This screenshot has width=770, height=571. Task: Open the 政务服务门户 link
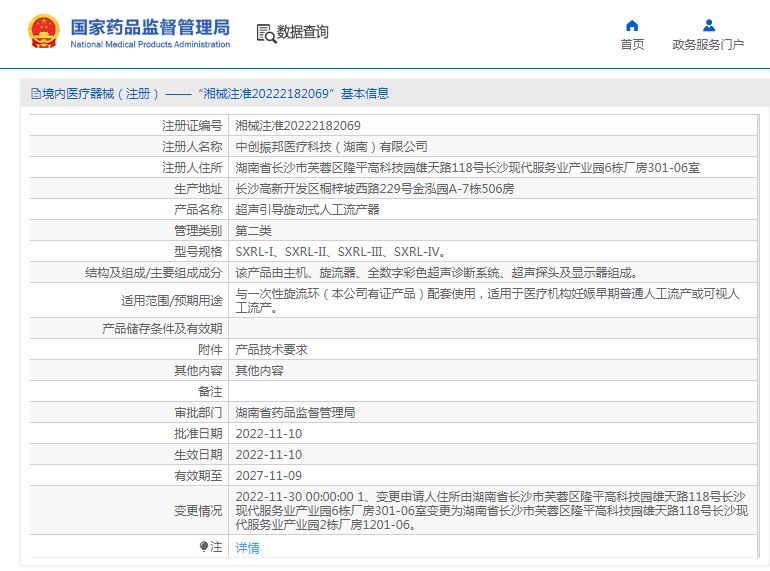click(x=708, y=45)
